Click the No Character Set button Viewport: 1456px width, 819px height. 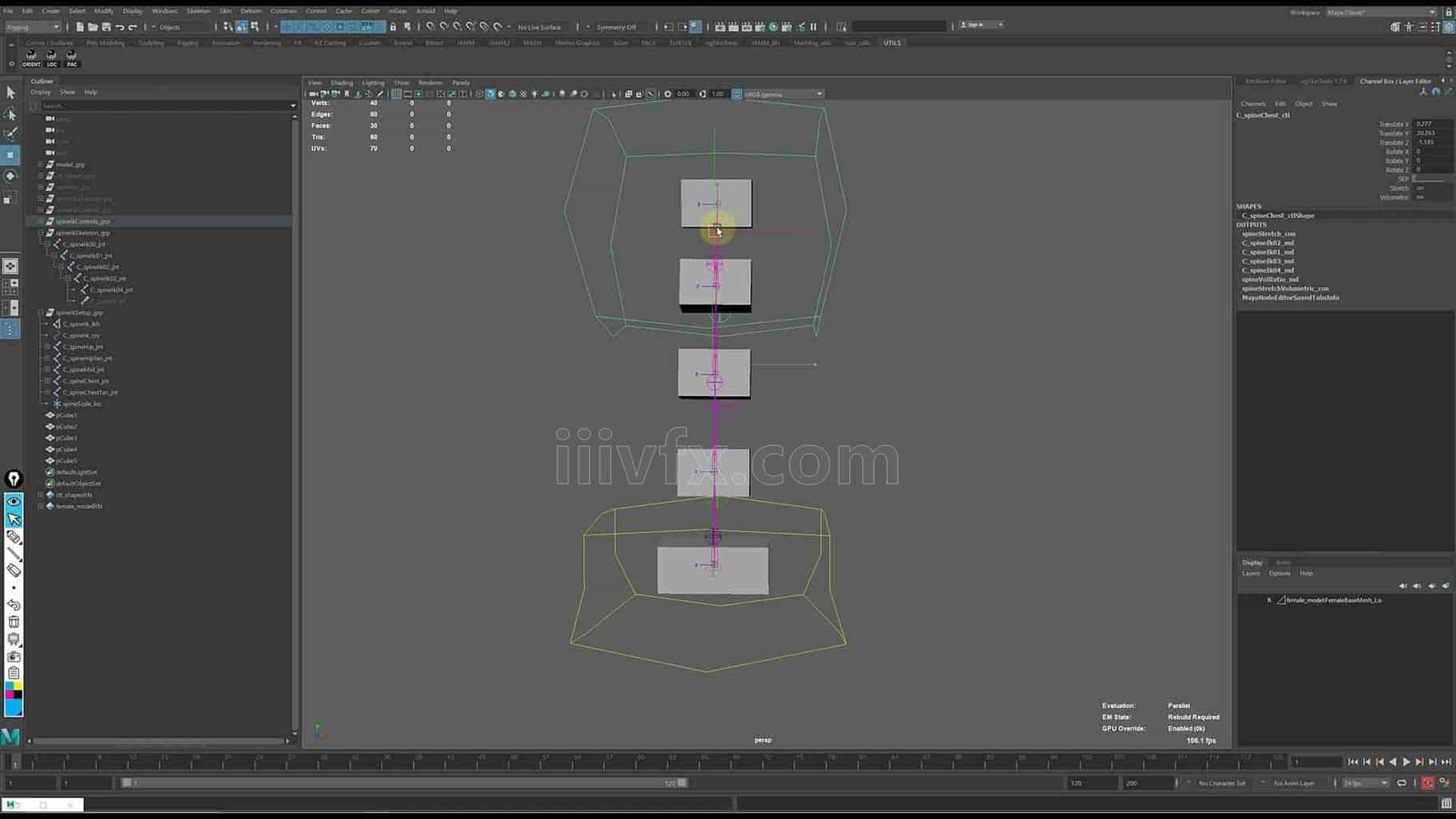click(1221, 783)
